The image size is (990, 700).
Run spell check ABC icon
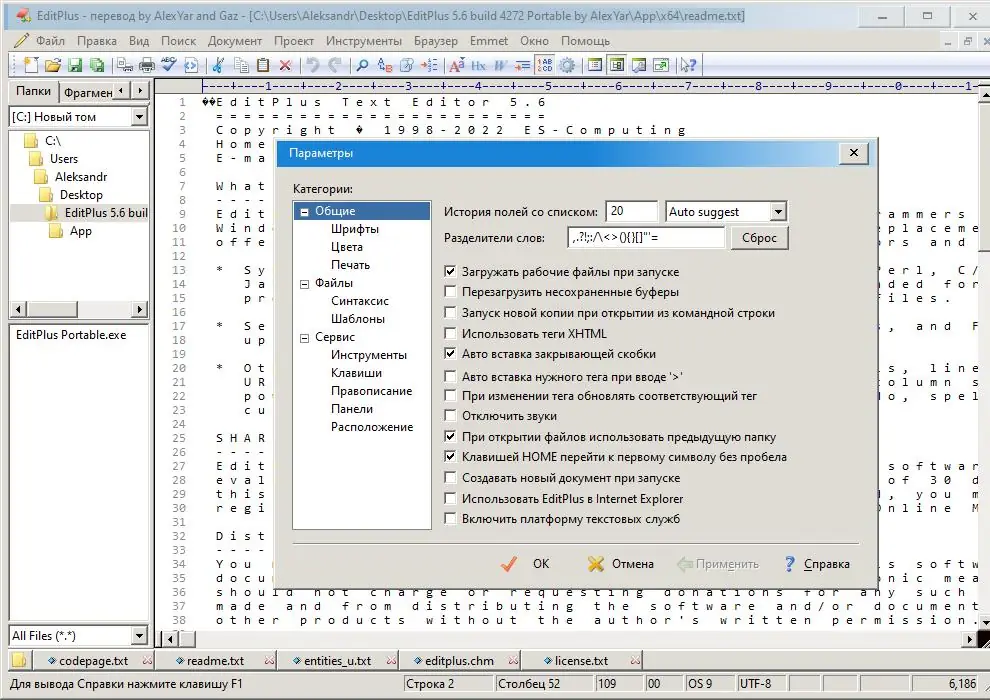169,65
